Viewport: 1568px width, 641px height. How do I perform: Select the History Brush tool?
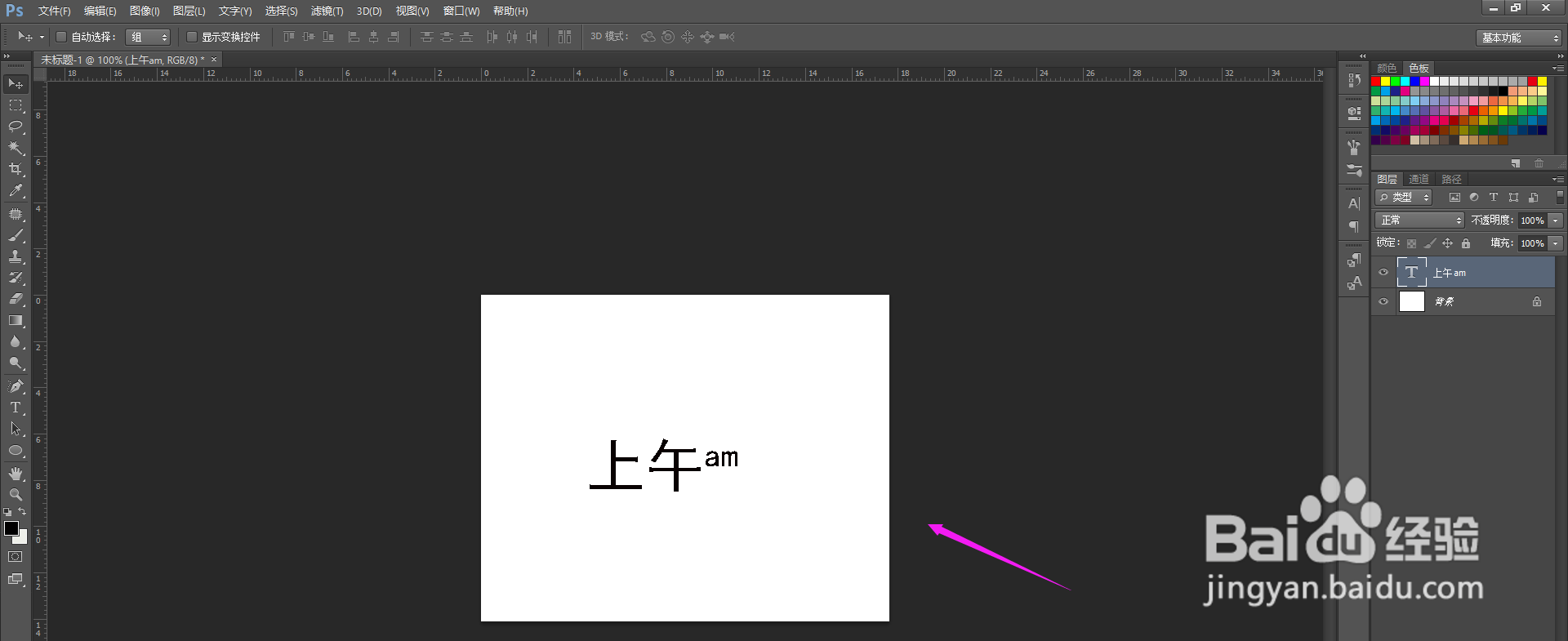point(16,278)
